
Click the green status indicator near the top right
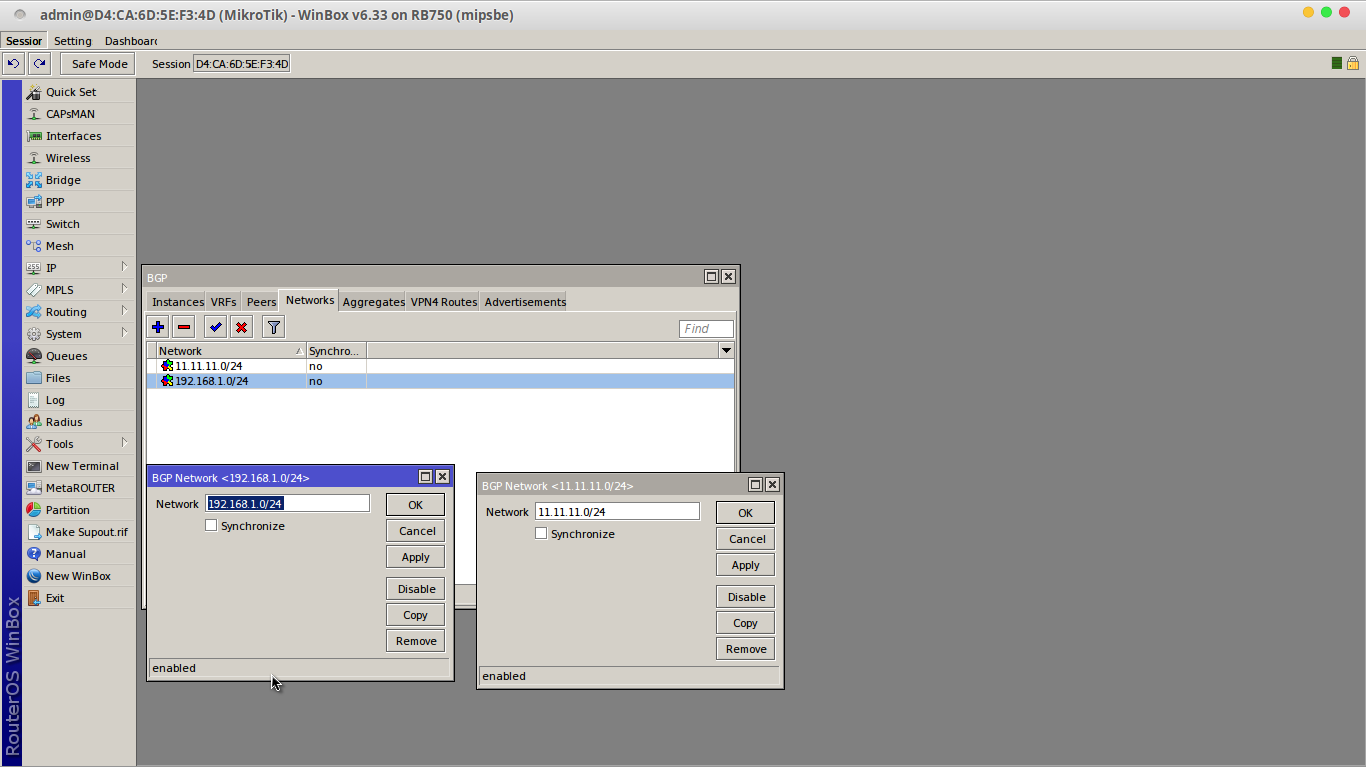(x=1335, y=62)
